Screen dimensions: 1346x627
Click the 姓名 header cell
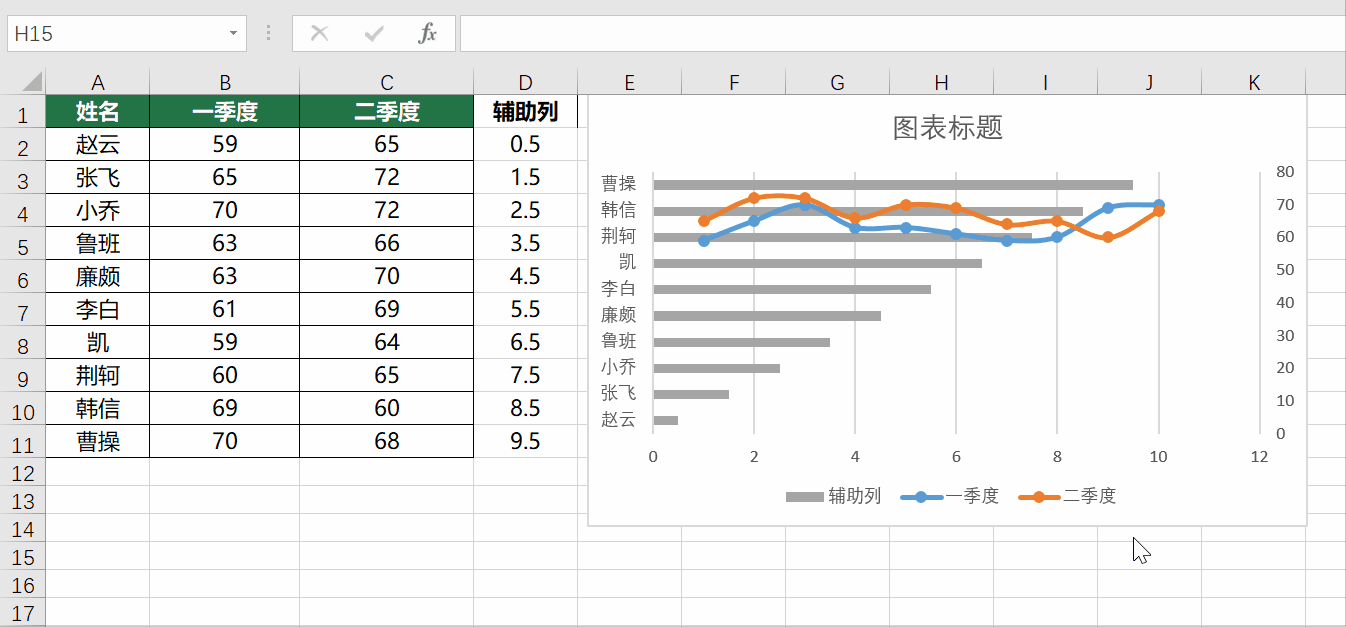(98, 112)
